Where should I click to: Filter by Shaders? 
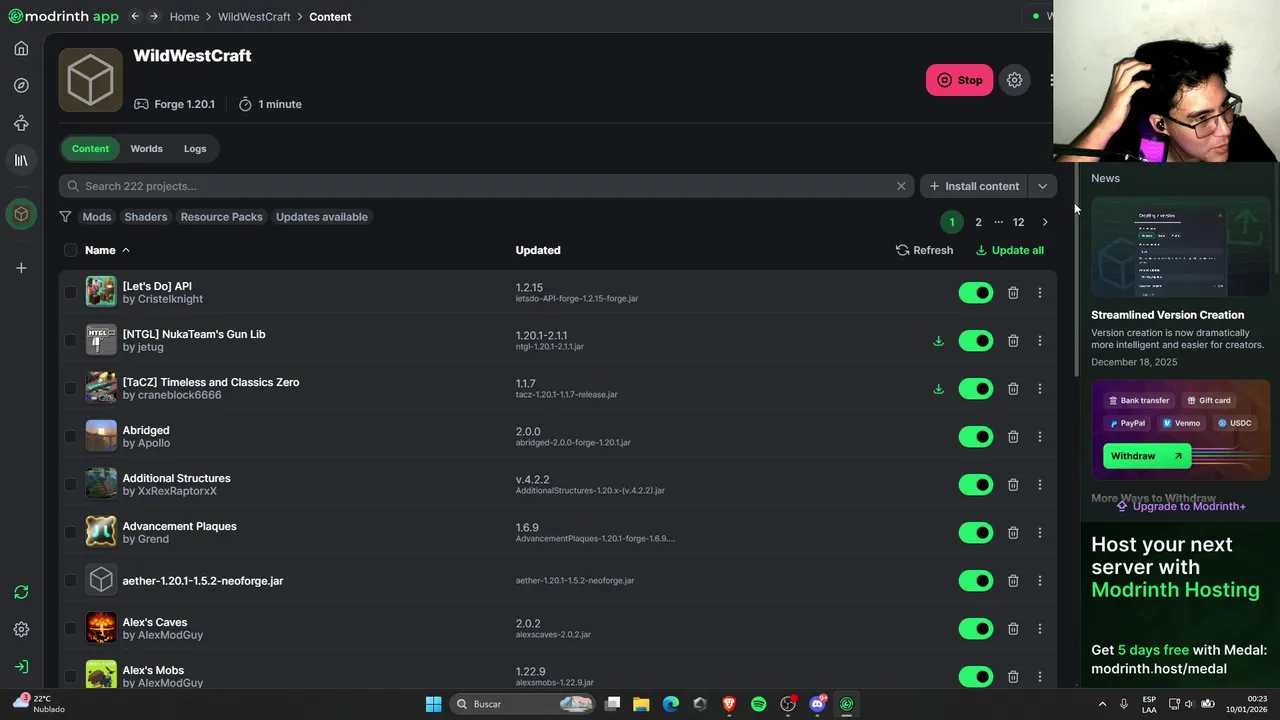146,217
